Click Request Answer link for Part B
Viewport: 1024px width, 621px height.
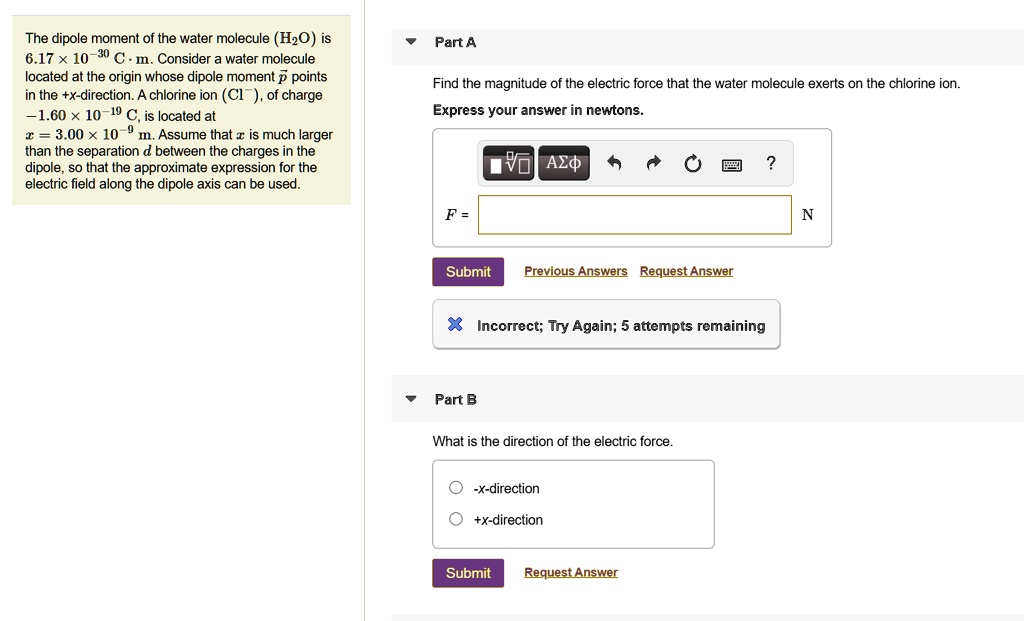(571, 572)
